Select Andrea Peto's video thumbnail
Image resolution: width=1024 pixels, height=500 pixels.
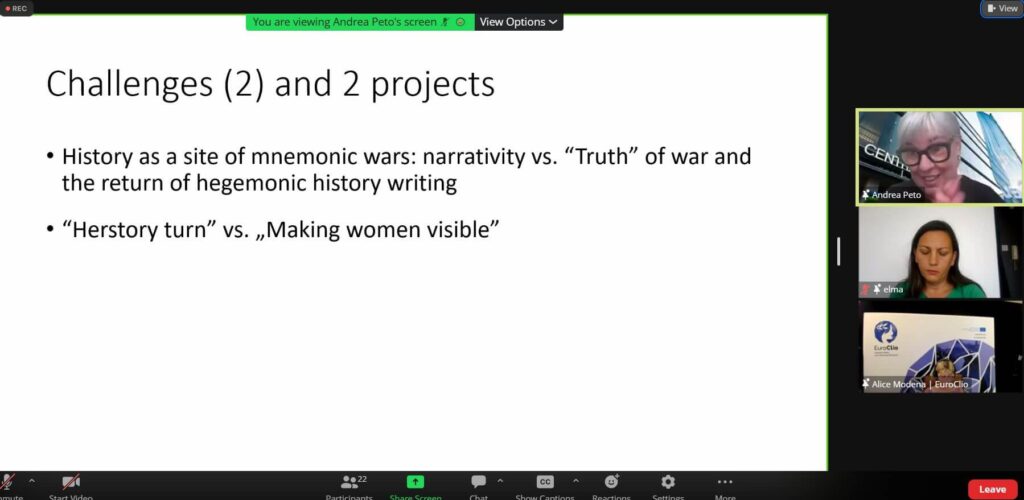coord(940,157)
